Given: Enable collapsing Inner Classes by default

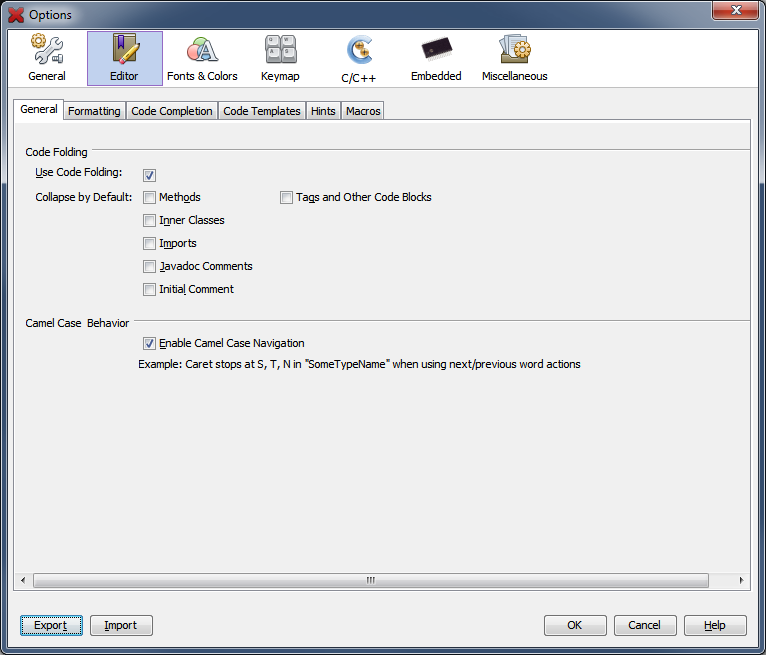Looking at the screenshot, I should click(149, 220).
